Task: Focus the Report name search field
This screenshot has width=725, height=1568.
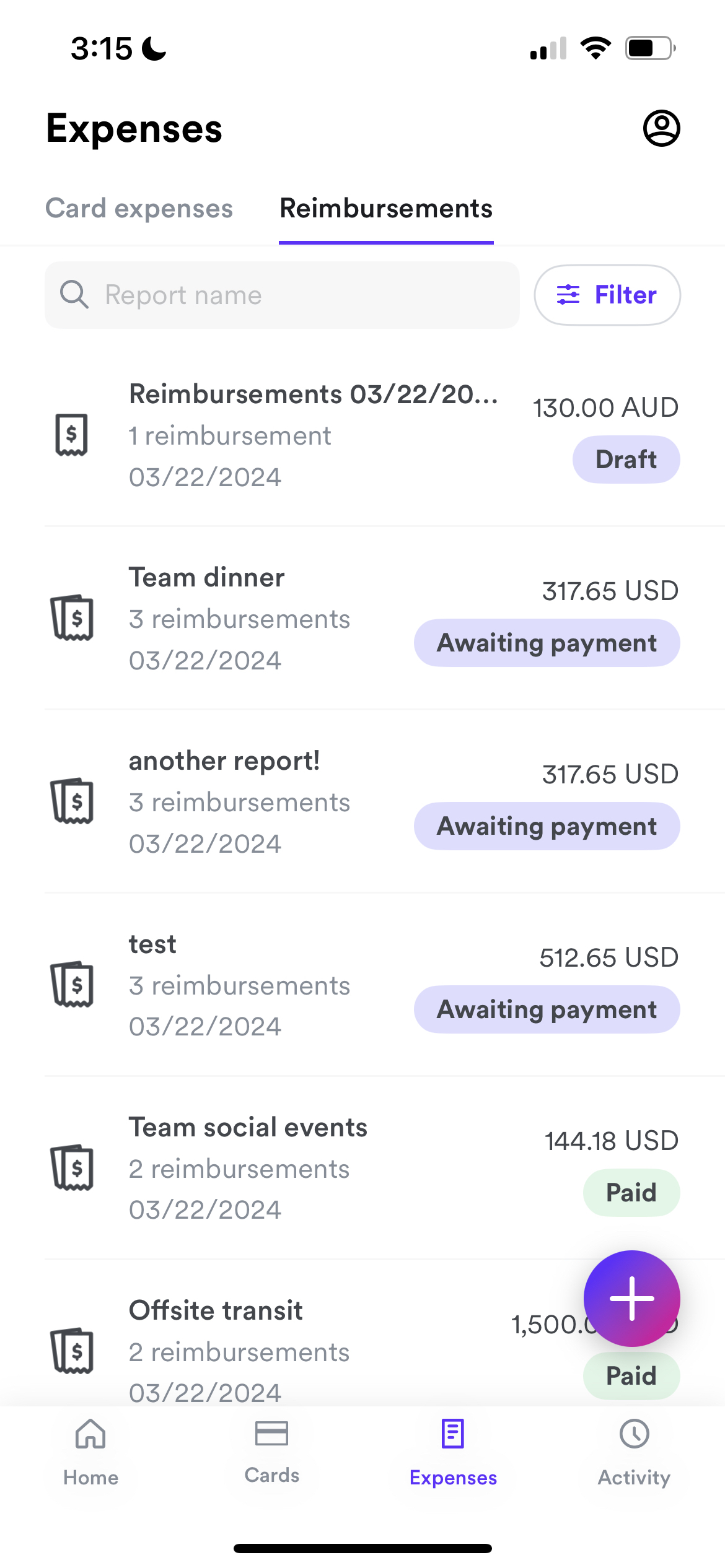Action: pyautogui.click(x=282, y=295)
